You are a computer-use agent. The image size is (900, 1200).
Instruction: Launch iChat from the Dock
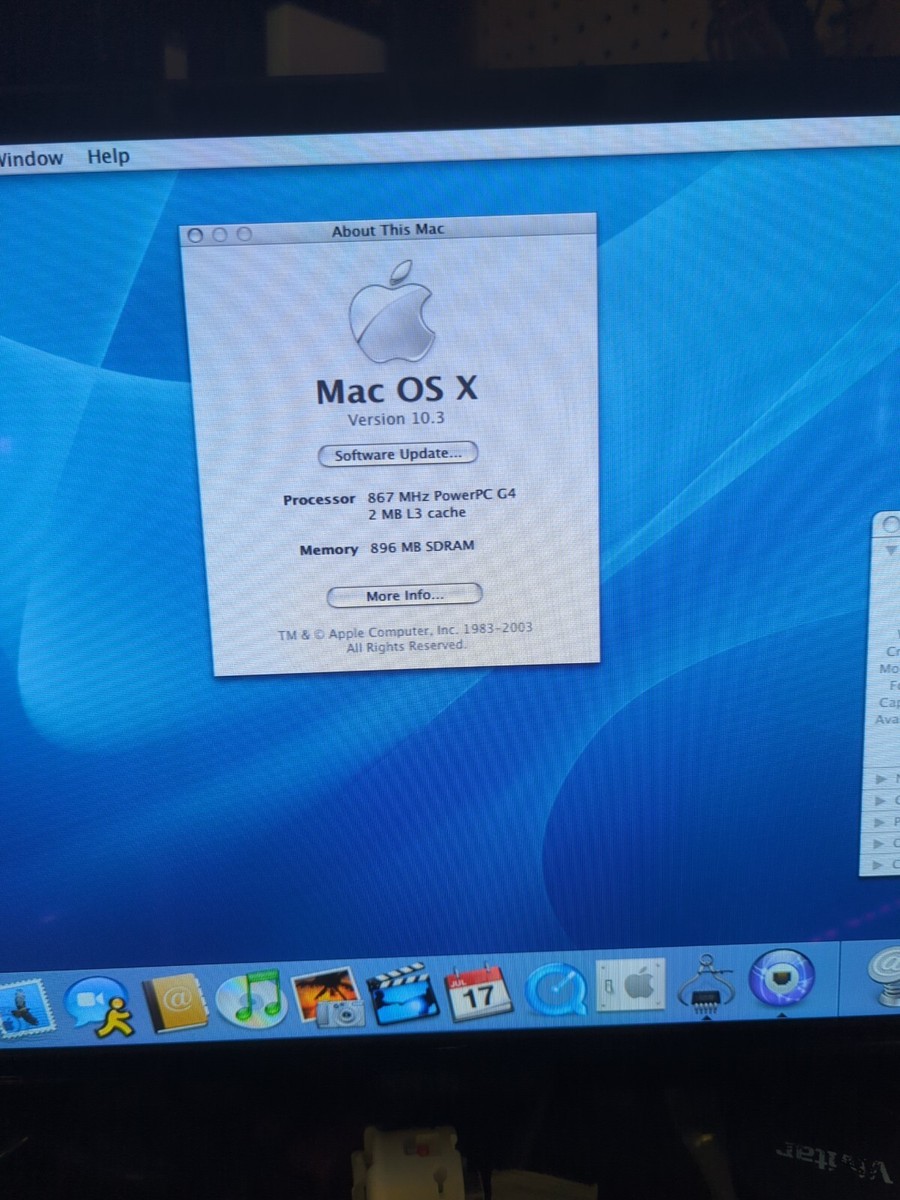click(99, 1006)
